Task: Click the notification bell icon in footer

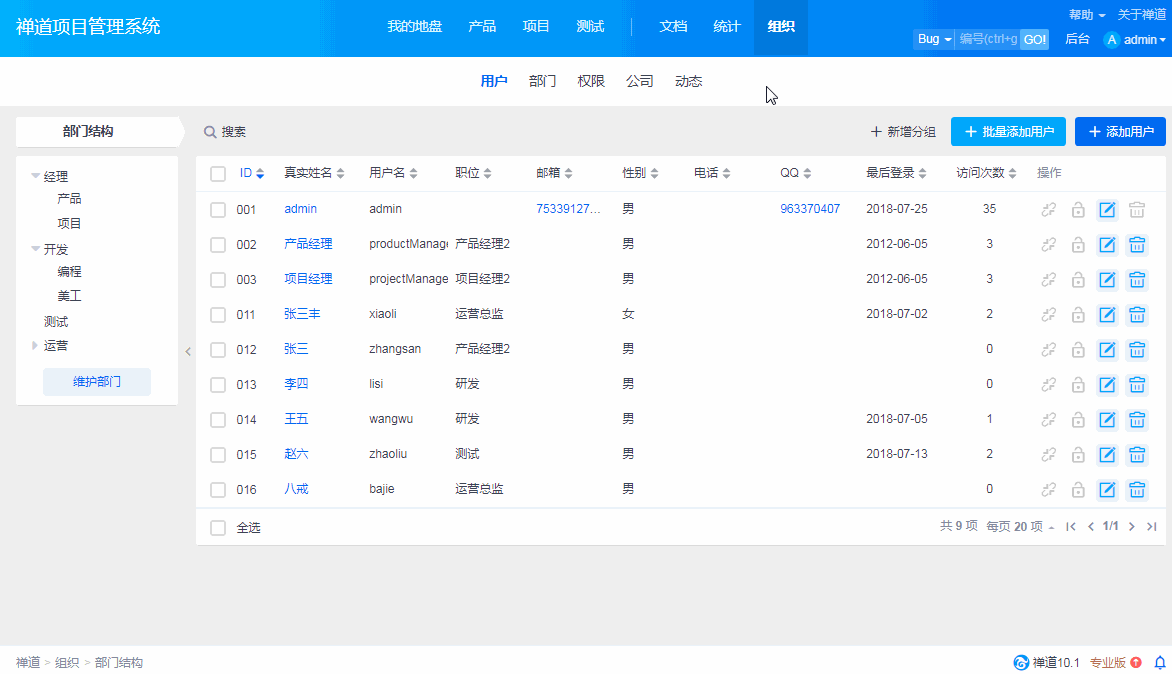Action: point(1160,662)
